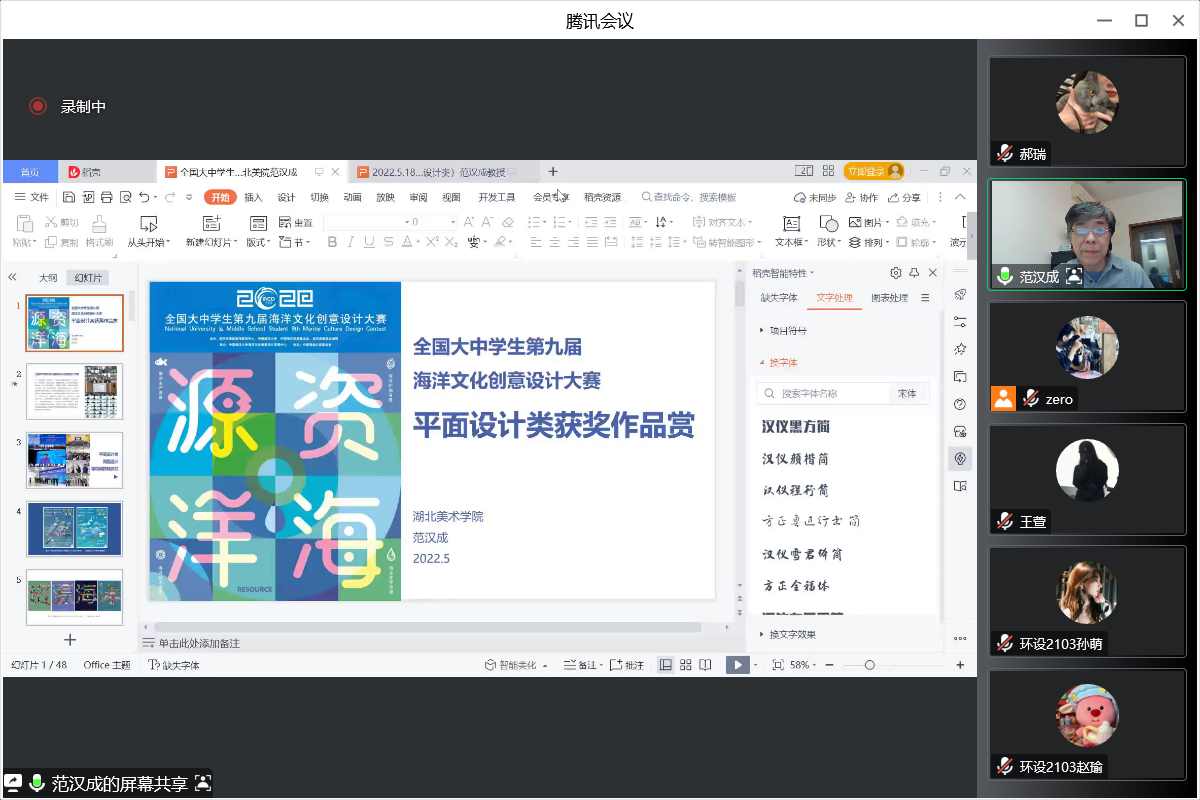Select slide 3 thumbnail
The image size is (1200, 800).
[75, 460]
